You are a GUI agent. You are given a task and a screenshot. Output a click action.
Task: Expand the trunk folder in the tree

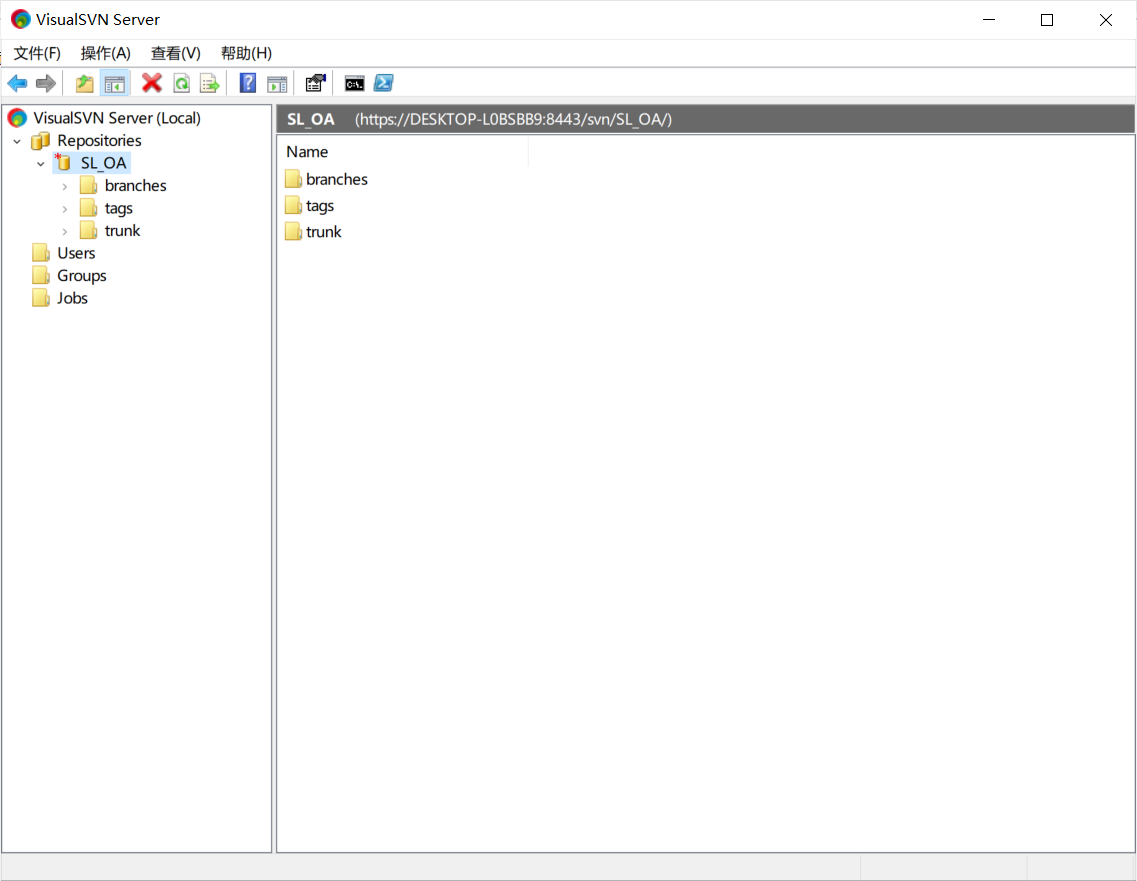65,230
